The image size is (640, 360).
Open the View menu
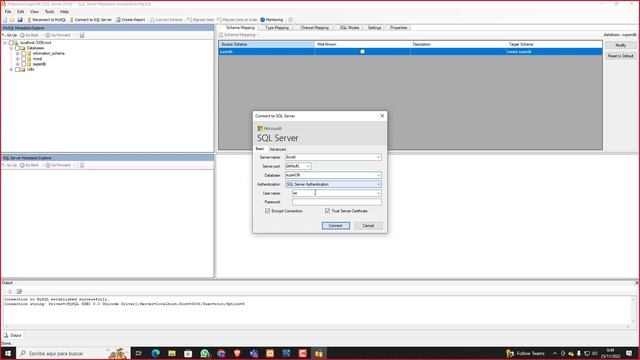pyautogui.click(x=34, y=11)
